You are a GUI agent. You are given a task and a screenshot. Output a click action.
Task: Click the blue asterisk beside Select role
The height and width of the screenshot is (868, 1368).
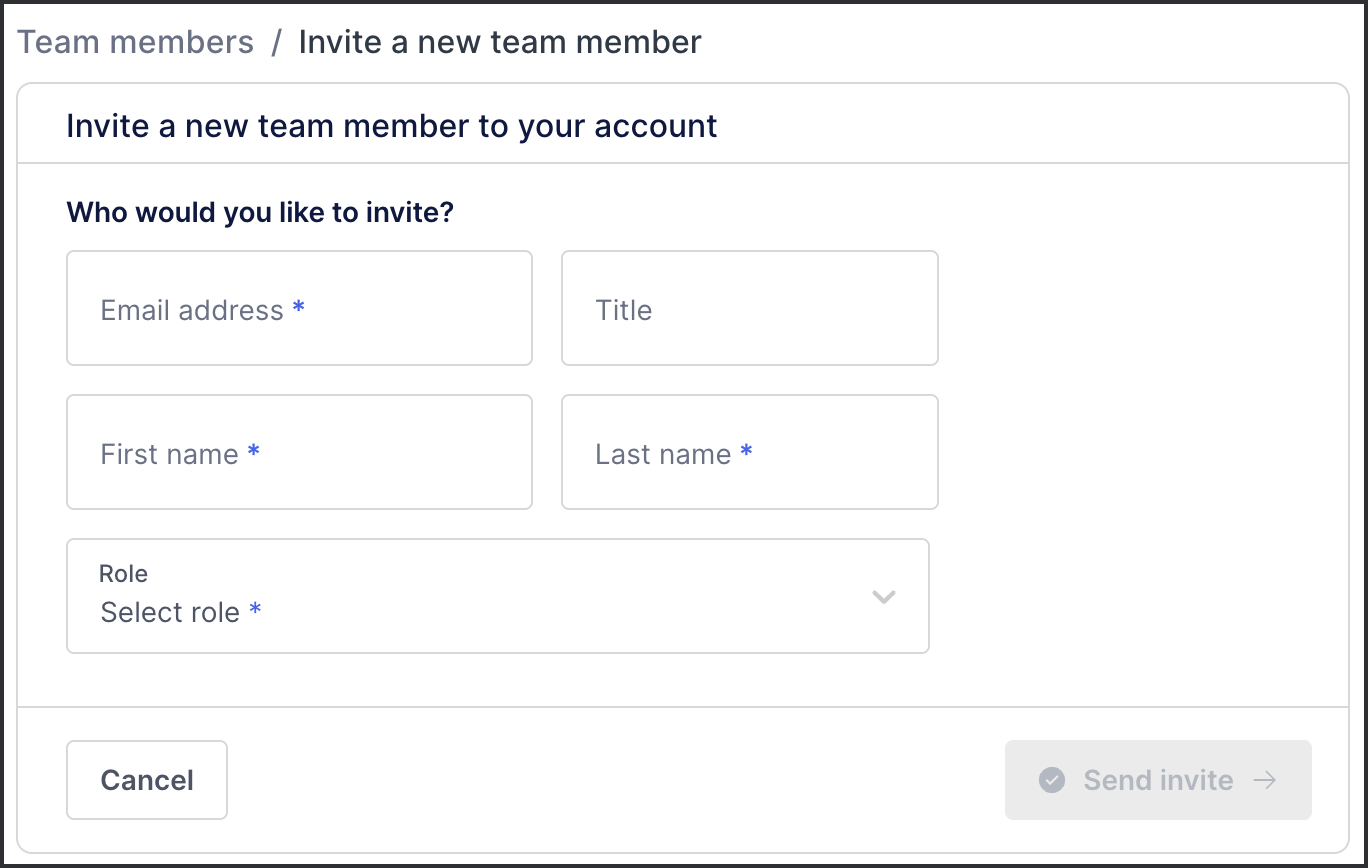coord(255,609)
